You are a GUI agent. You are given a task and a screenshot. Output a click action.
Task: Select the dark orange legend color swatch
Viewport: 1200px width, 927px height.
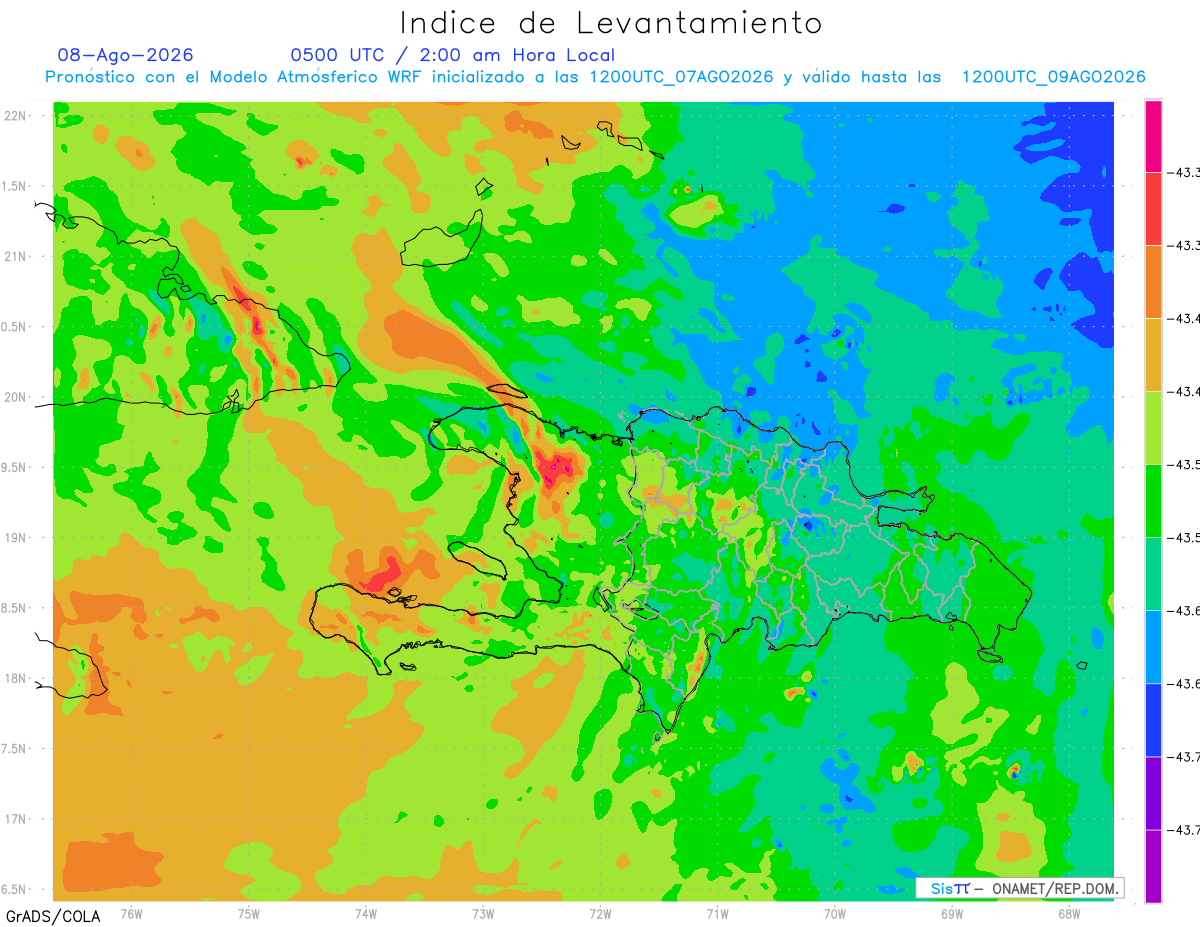point(1153,282)
